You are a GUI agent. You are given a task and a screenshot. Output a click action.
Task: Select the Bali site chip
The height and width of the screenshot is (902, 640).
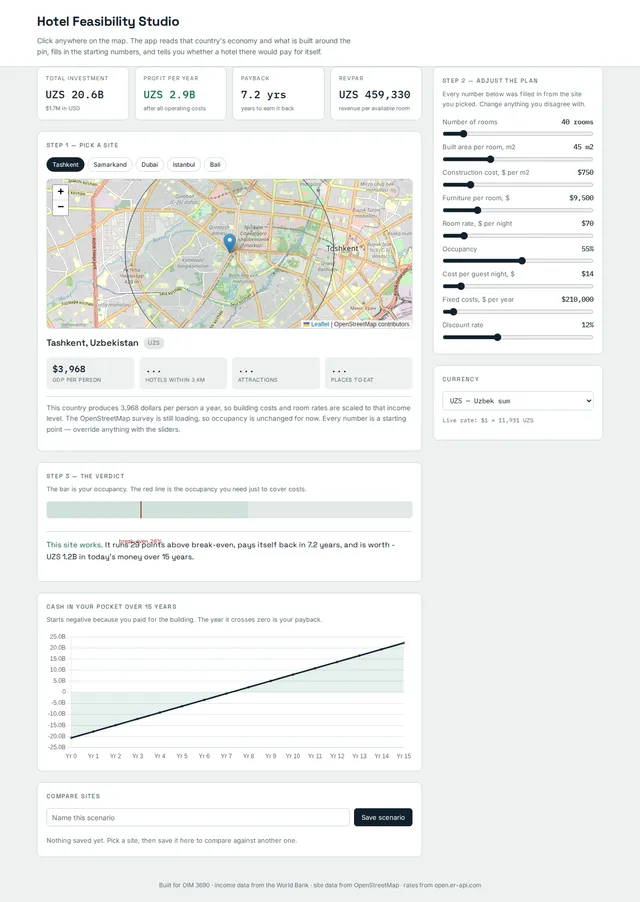pos(215,165)
